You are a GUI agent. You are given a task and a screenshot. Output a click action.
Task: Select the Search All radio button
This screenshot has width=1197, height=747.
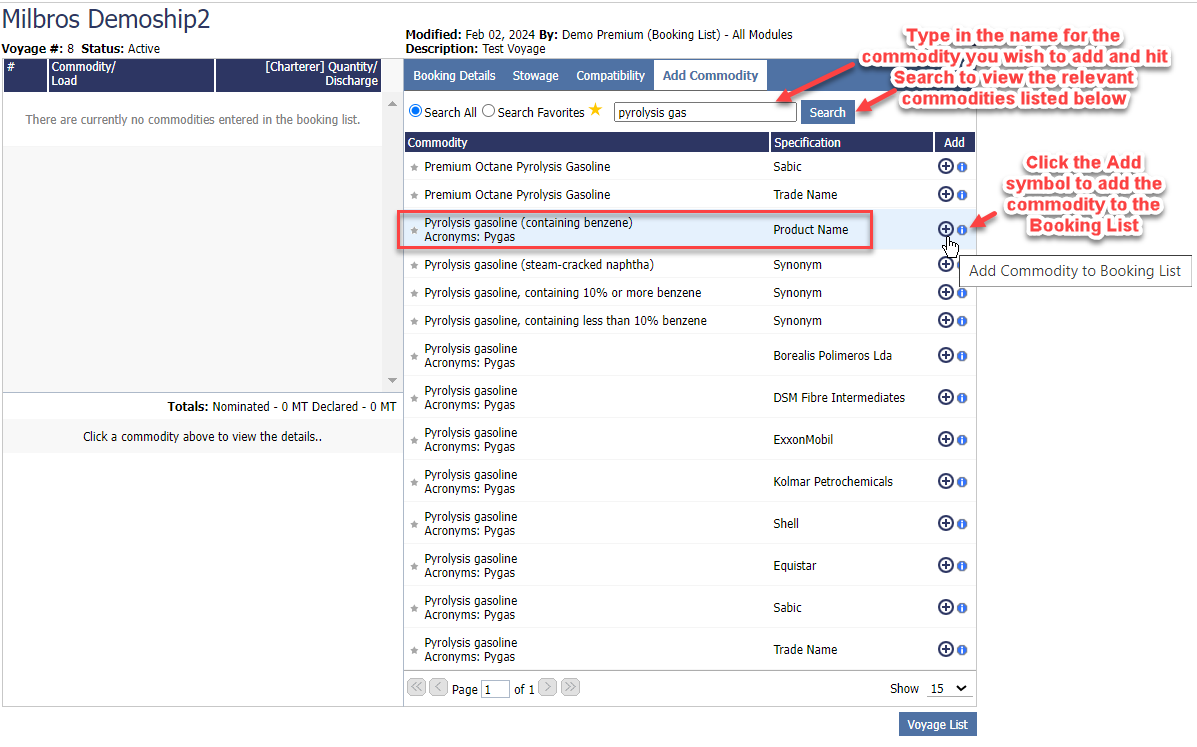(416, 112)
